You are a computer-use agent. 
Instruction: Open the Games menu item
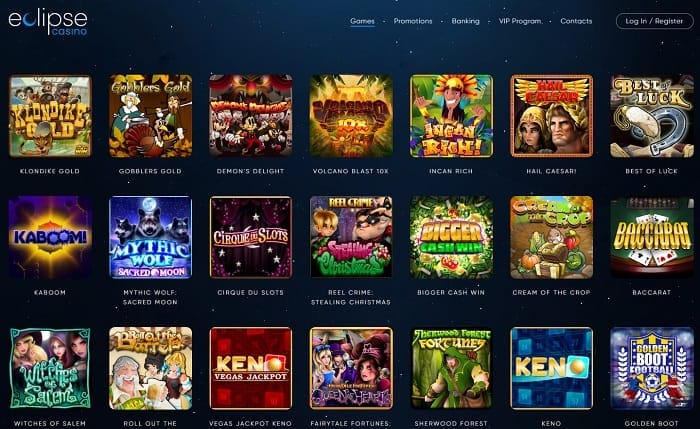[x=362, y=21]
